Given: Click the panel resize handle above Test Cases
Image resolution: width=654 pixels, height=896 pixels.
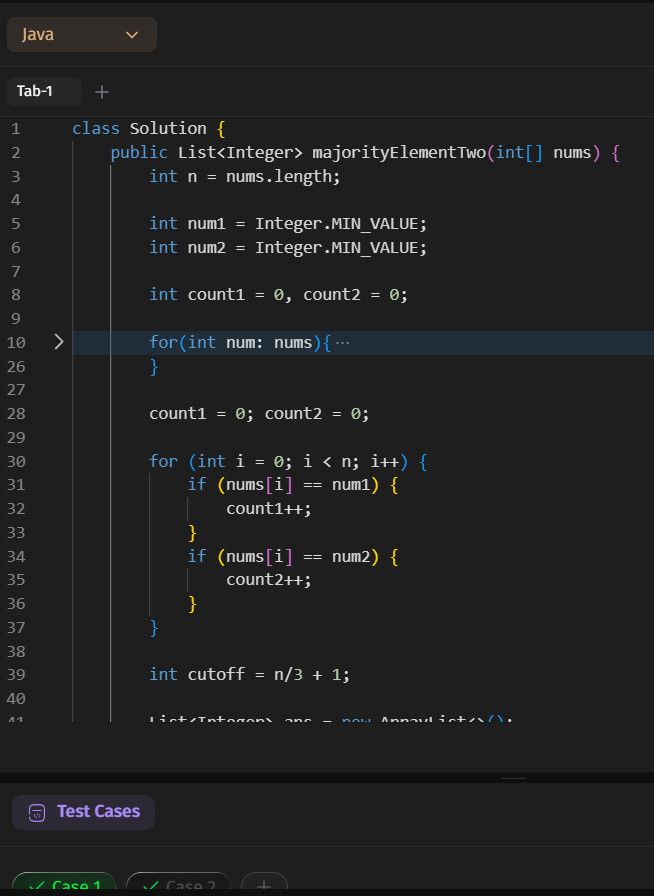Looking at the screenshot, I should (x=513, y=778).
